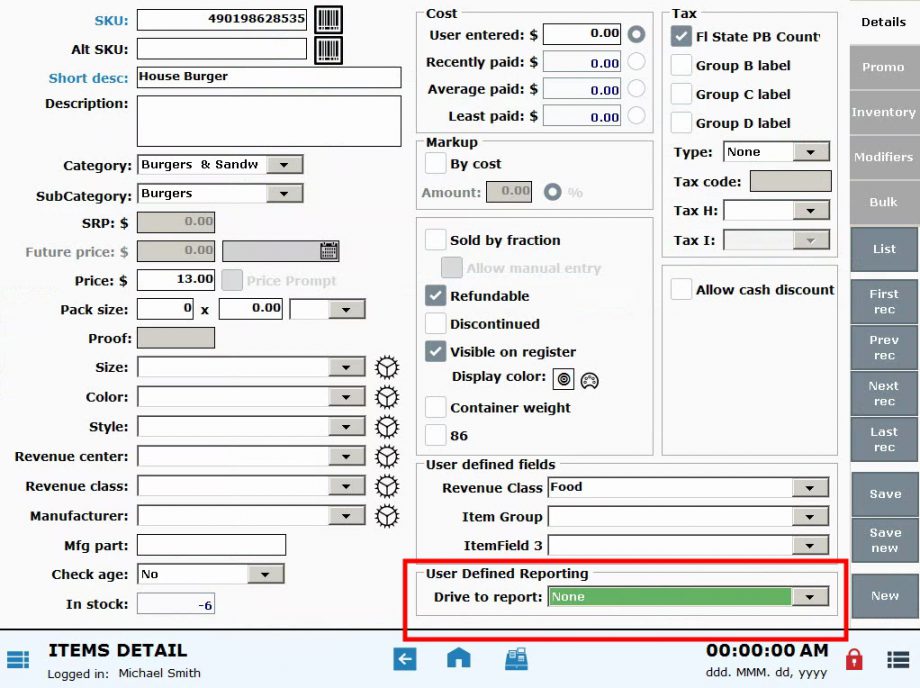Click the red lock icon
This screenshot has width=920, height=688.
tap(854, 659)
